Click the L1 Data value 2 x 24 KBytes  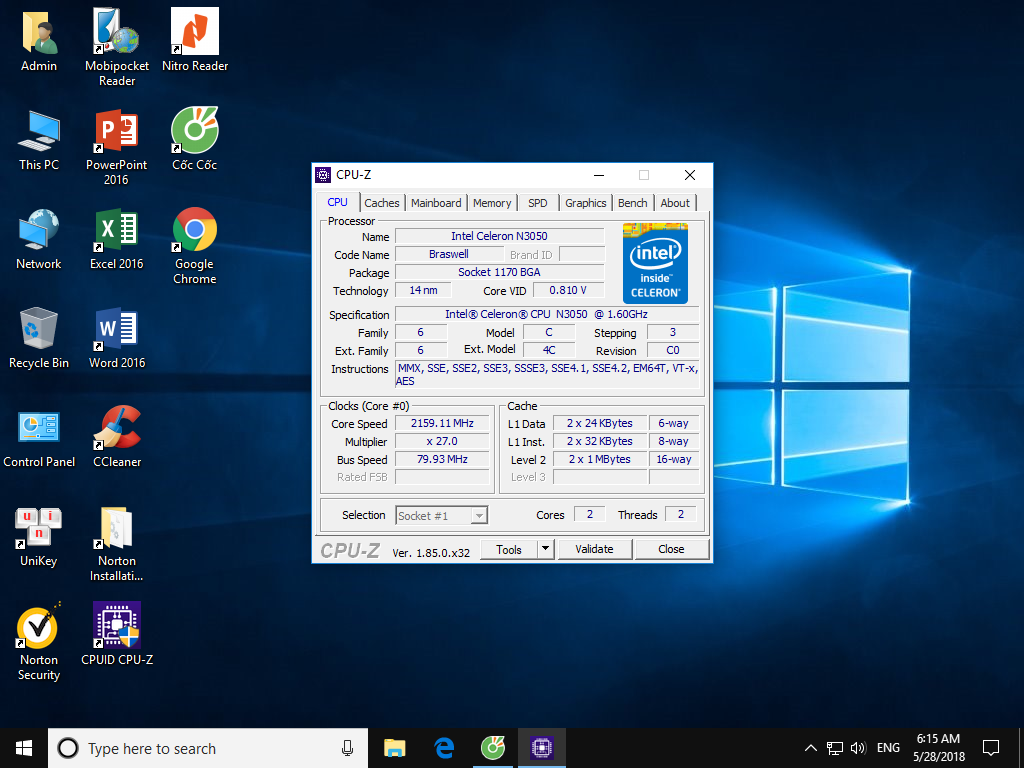point(600,423)
